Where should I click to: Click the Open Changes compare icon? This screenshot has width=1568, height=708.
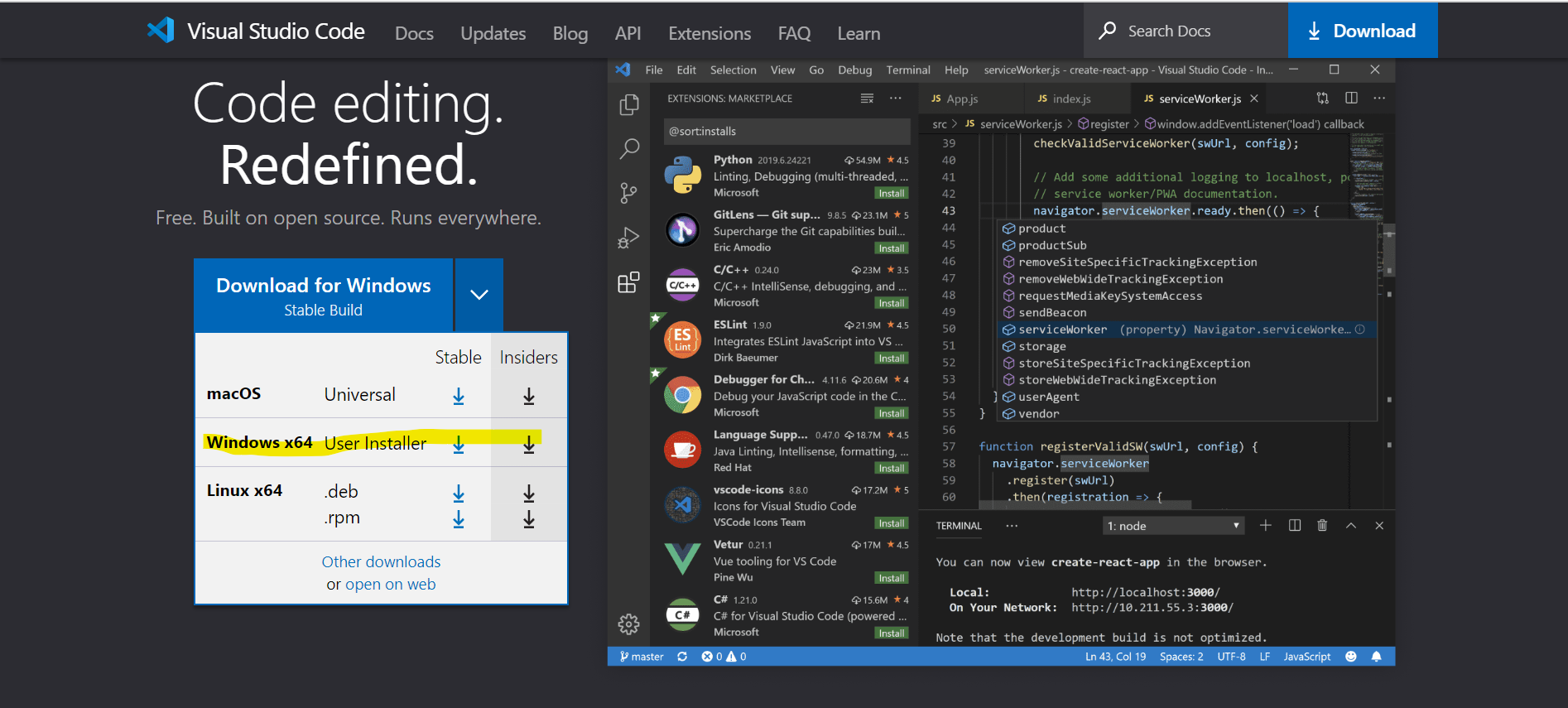point(1323,98)
